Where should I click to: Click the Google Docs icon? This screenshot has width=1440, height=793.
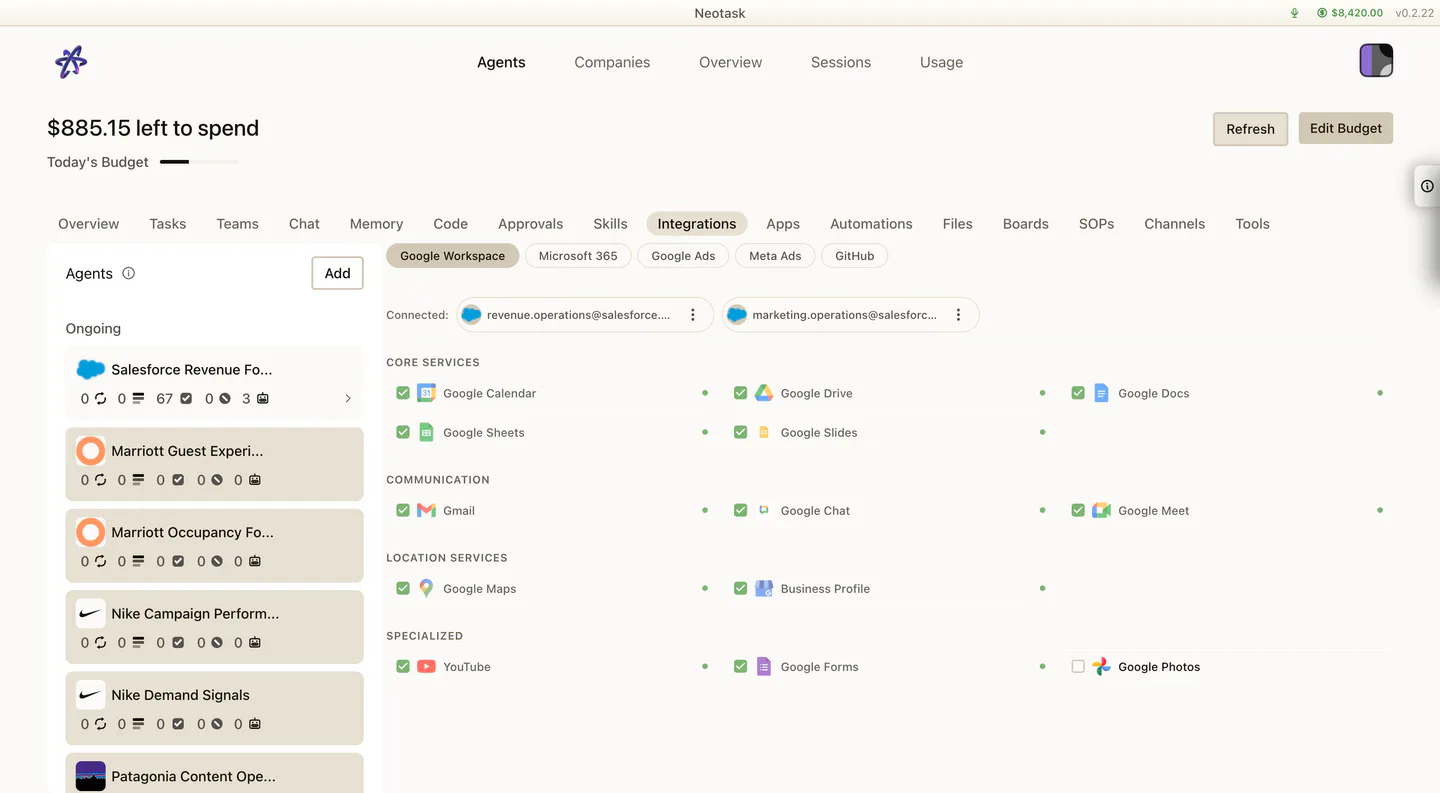click(1101, 393)
